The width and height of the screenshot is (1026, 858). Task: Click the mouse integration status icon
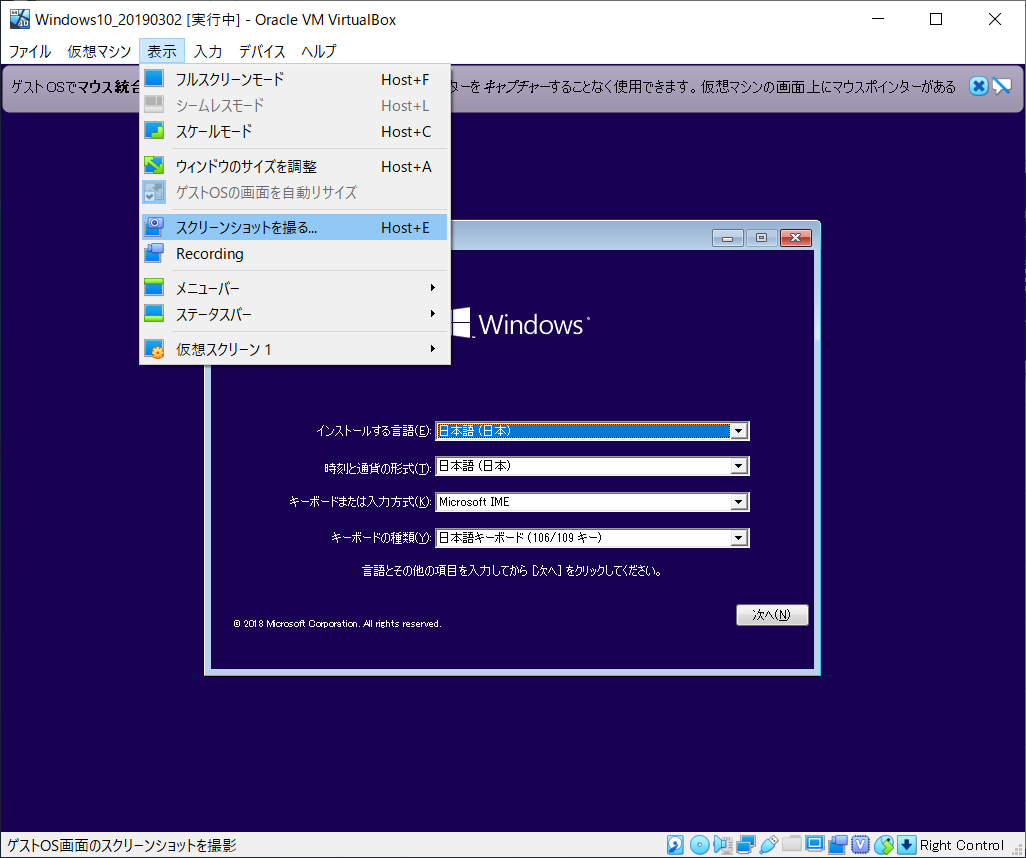point(883,845)
